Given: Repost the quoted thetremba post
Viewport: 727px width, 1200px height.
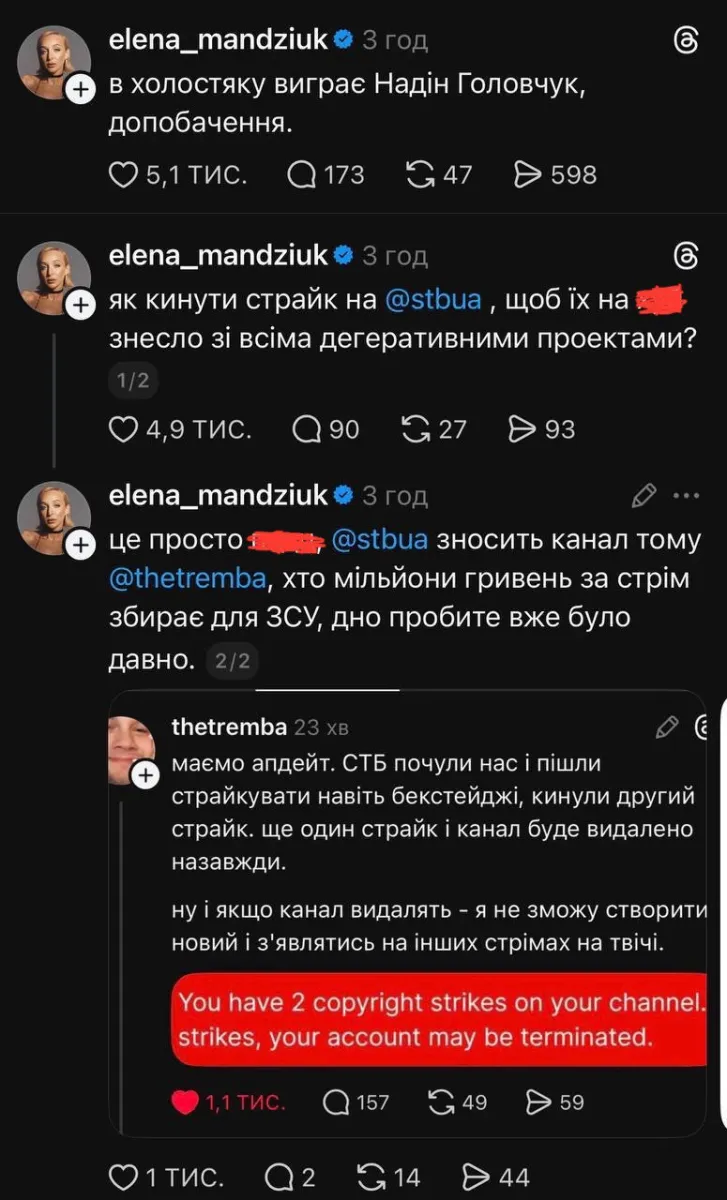Looking at the screenshot, I should 439,1102.
